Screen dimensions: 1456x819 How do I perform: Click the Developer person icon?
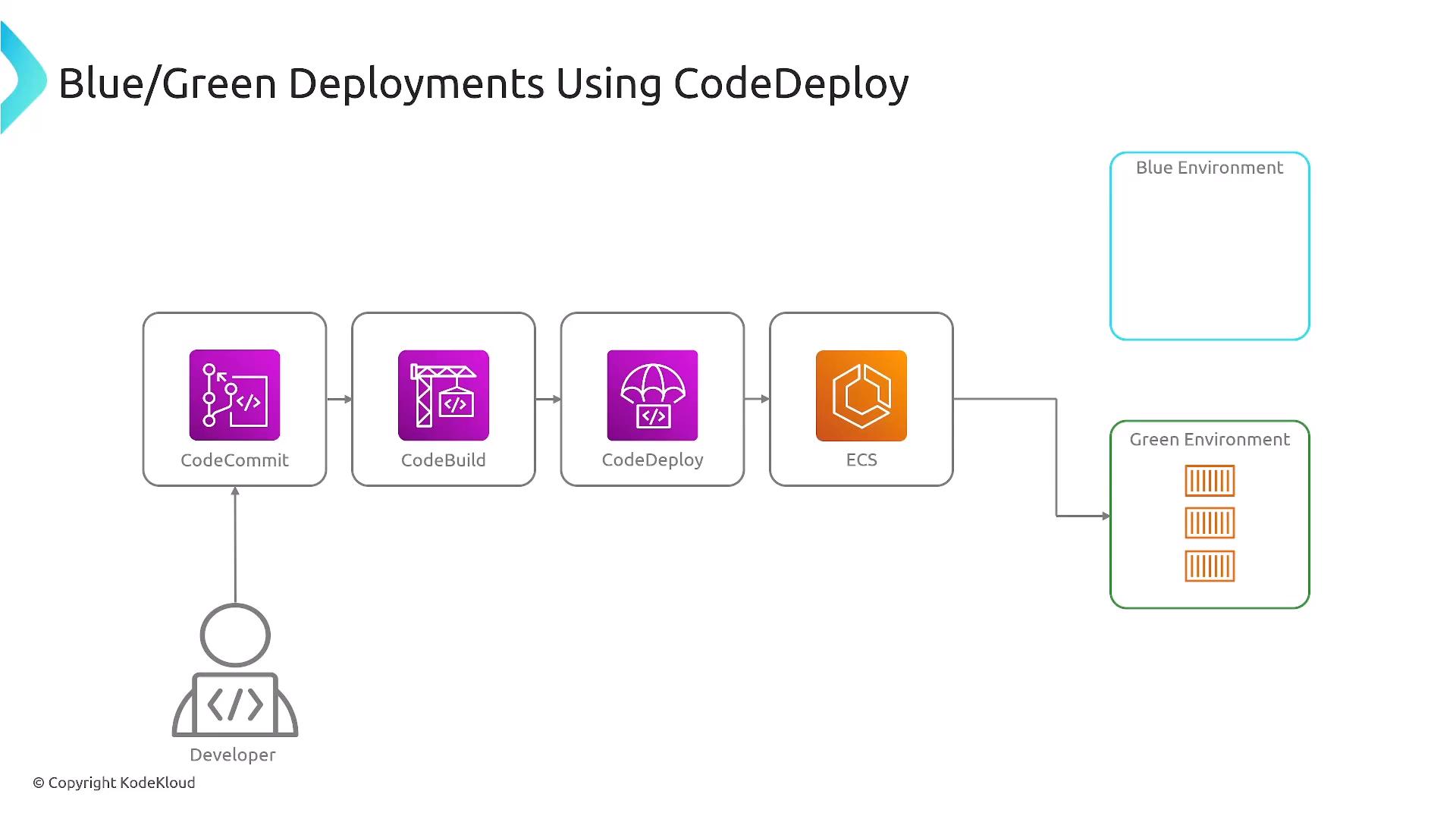pyautogui.click(x=235, y=670)
